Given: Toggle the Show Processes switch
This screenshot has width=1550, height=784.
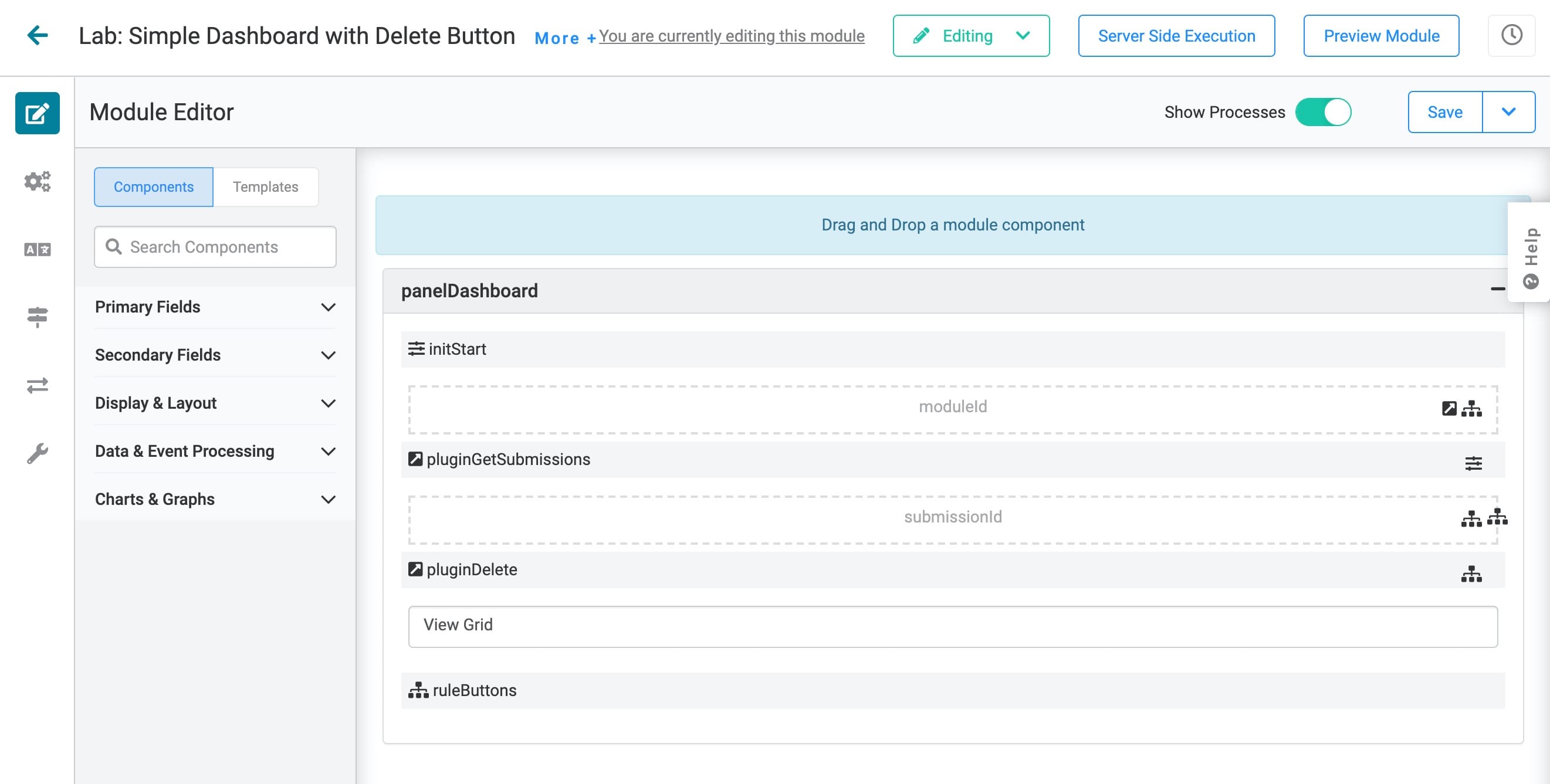Looking at the screenshot, I should [x=1323, y=112].
